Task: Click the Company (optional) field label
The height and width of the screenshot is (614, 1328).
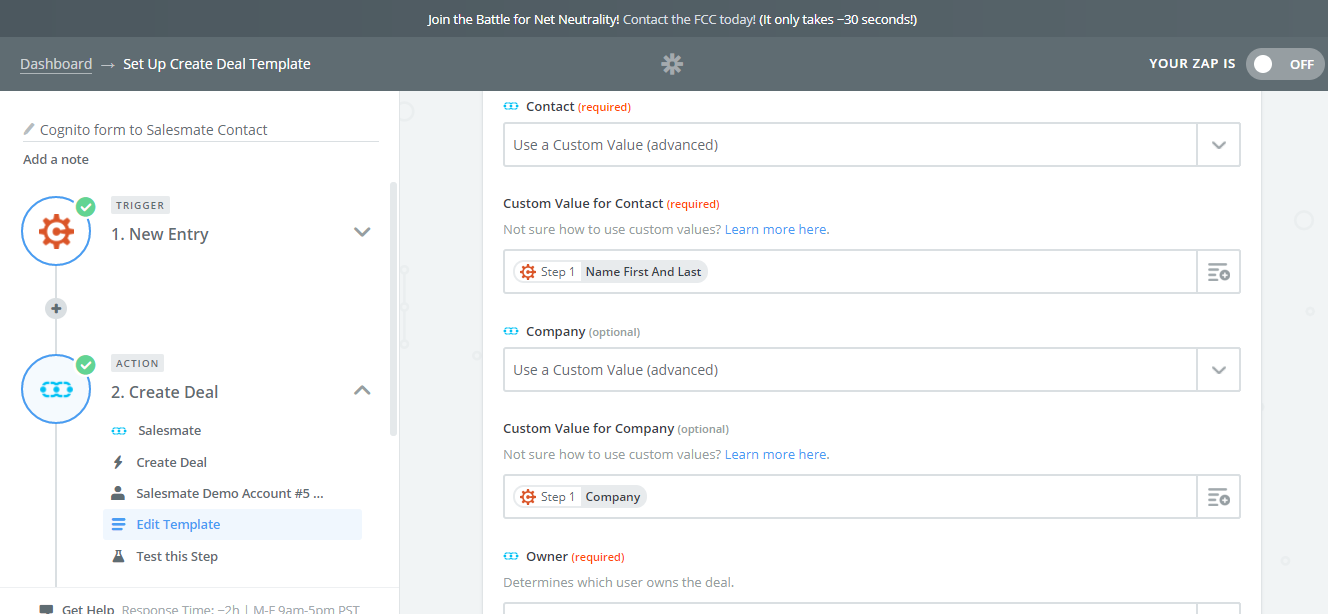Action: click(x=583, y=332)
